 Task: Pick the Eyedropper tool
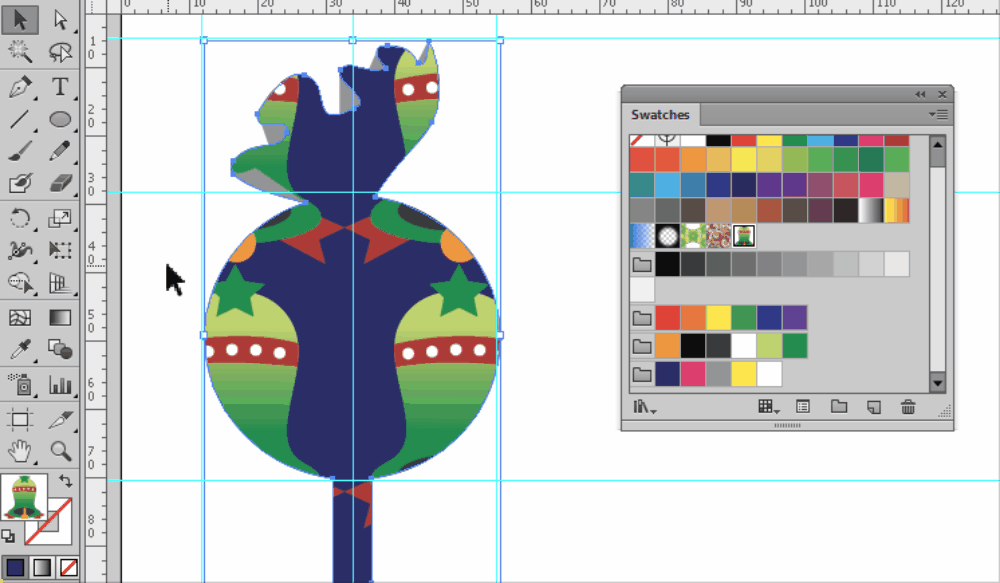pyautogui.click(x=20, y=350)
